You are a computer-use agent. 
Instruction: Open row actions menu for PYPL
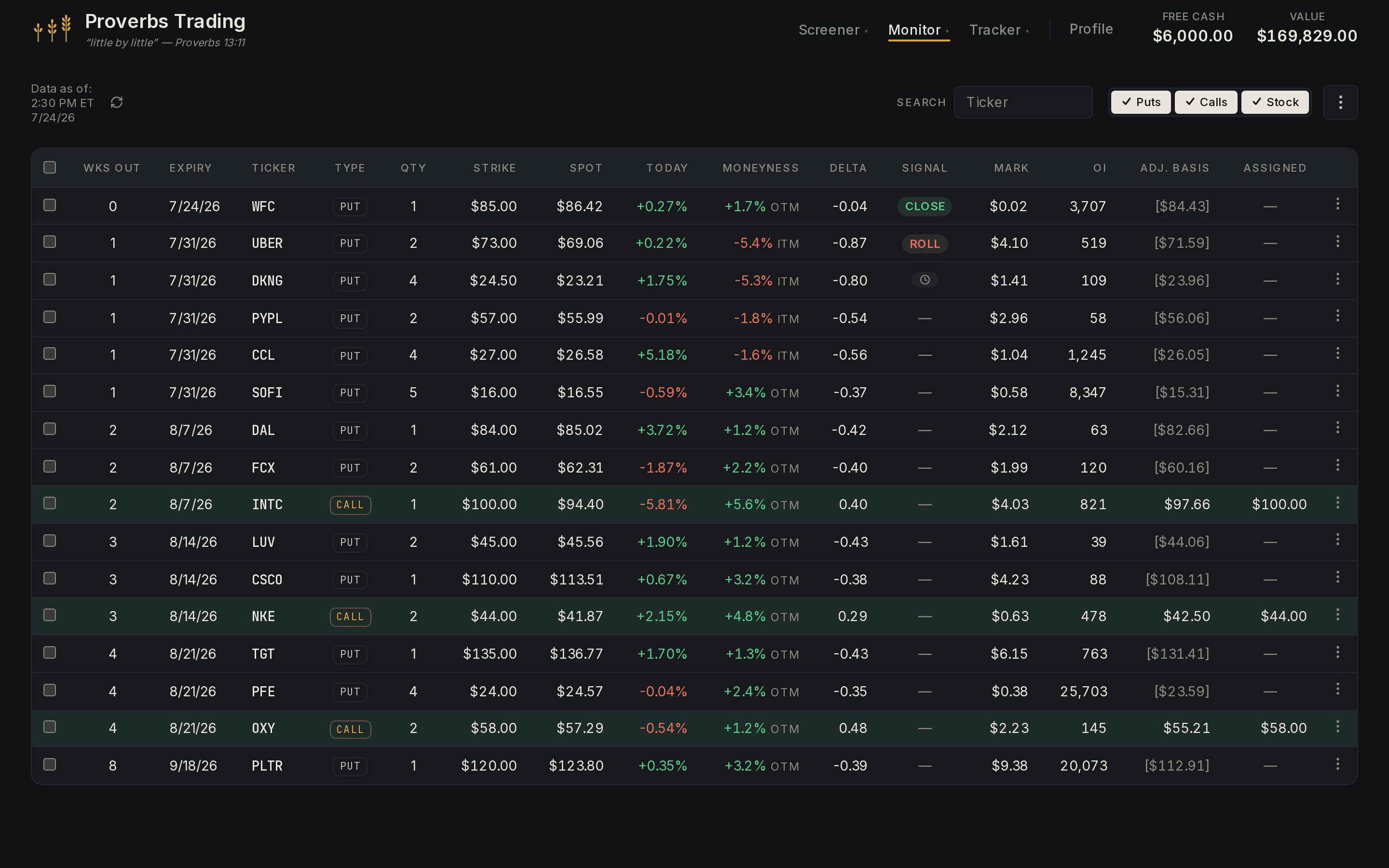pos(1337,316)
